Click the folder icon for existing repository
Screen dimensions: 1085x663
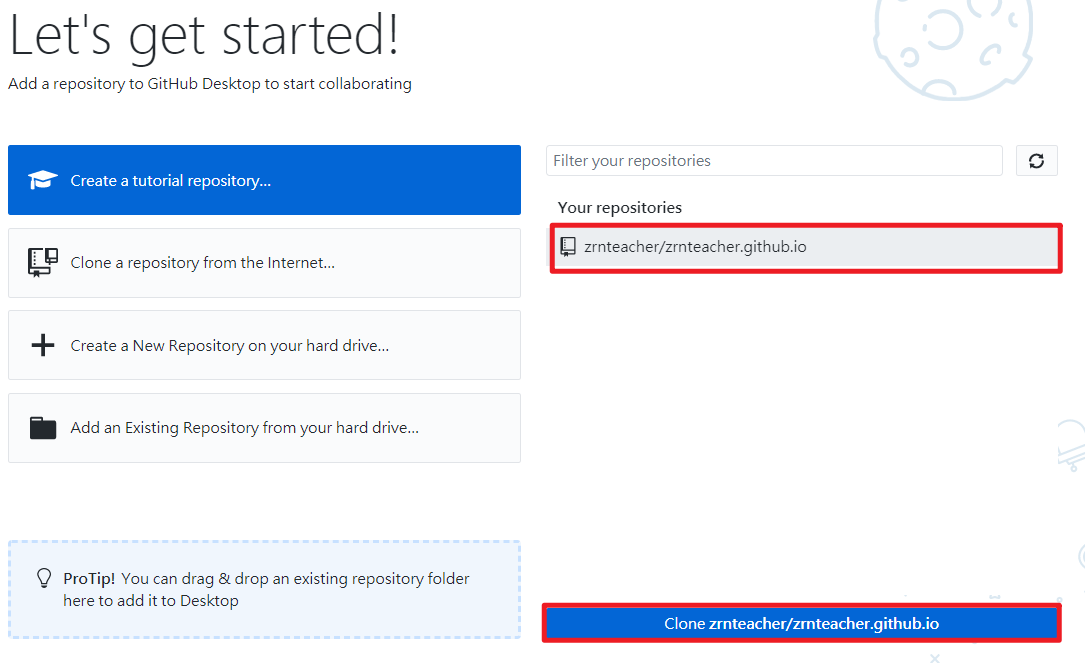43,428
